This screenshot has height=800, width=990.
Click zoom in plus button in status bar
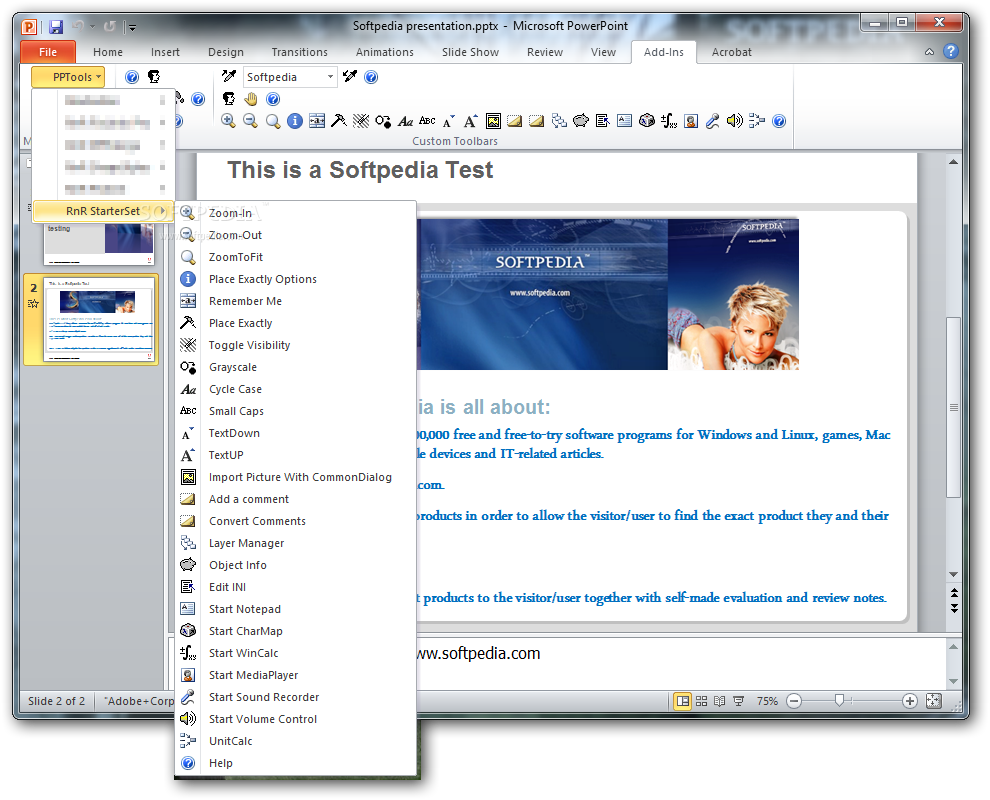point(910,701)
